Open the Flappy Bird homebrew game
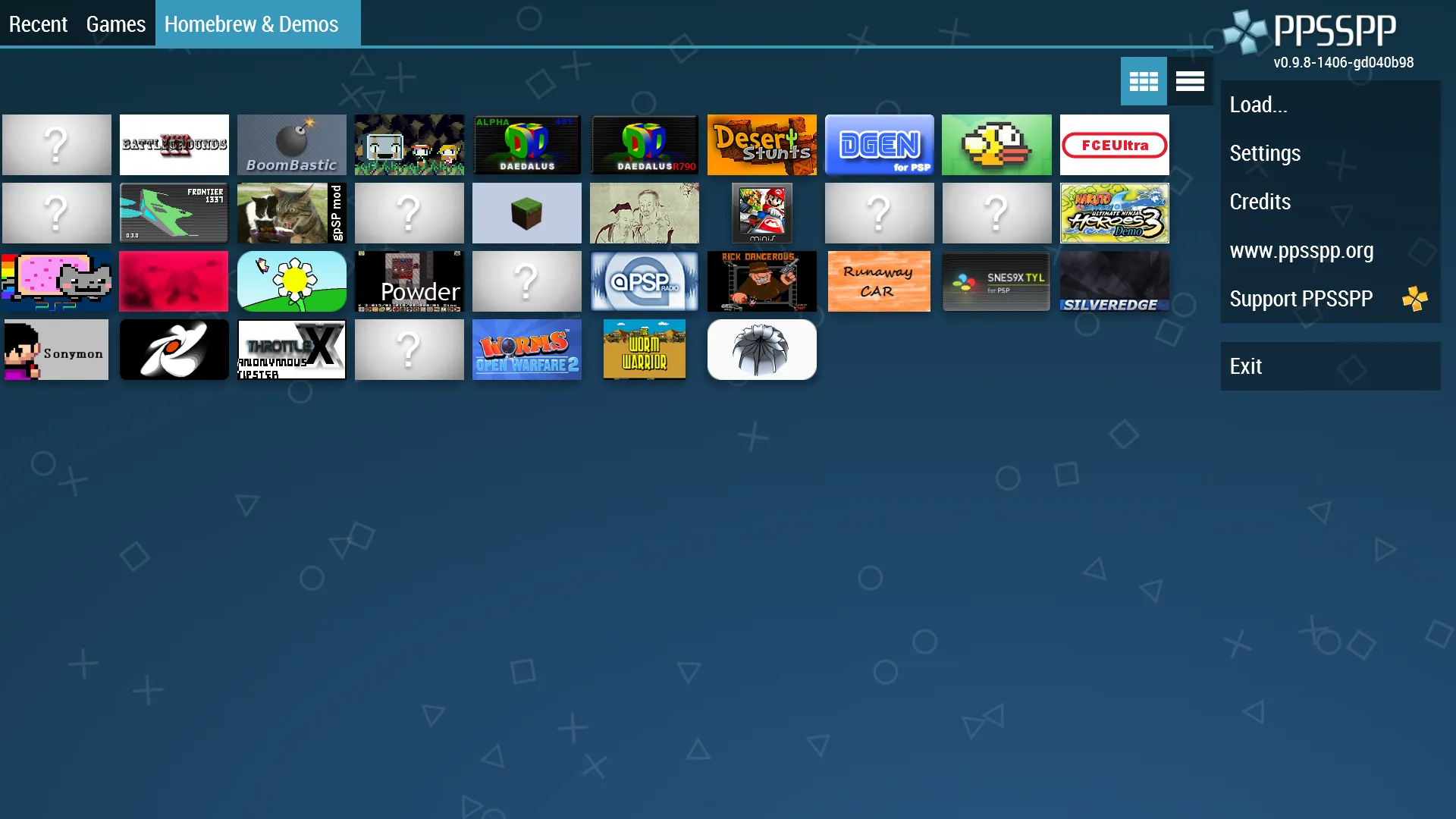 click(996, 144)
